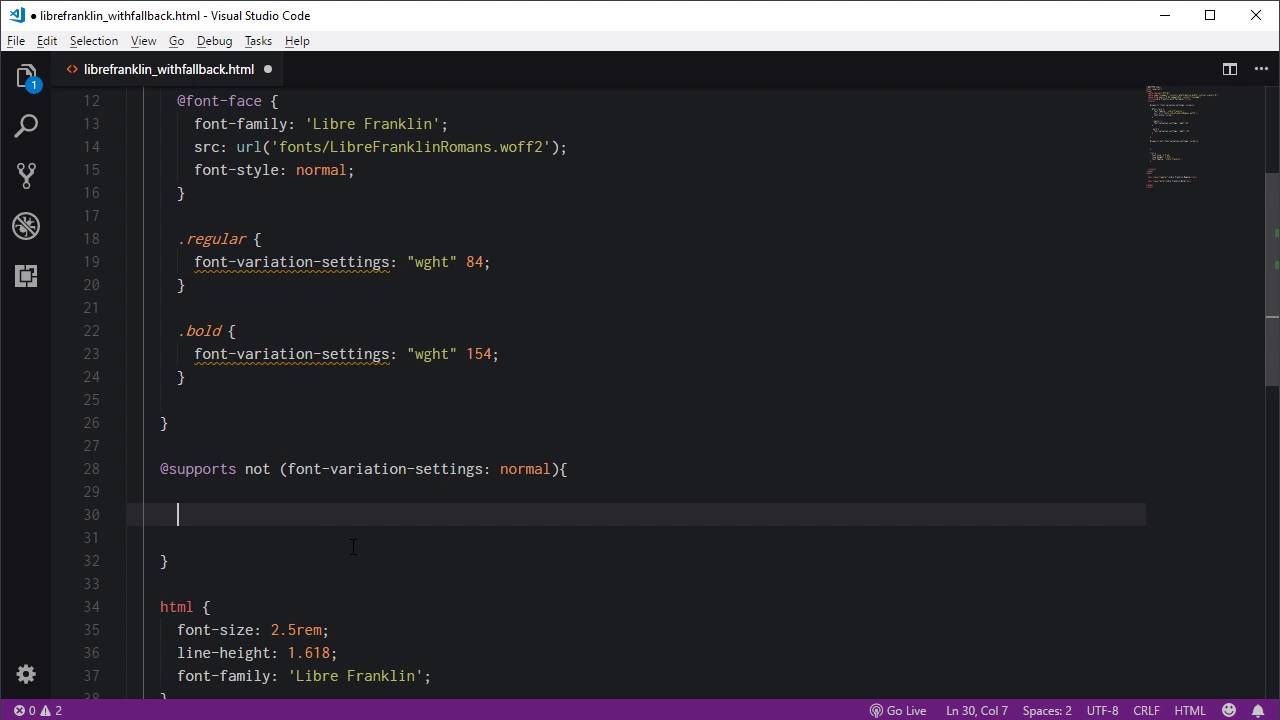This screenshot has width=1280, height=720.
Task: Change file encoding UTF-8
Action: tap(1102, 710)
